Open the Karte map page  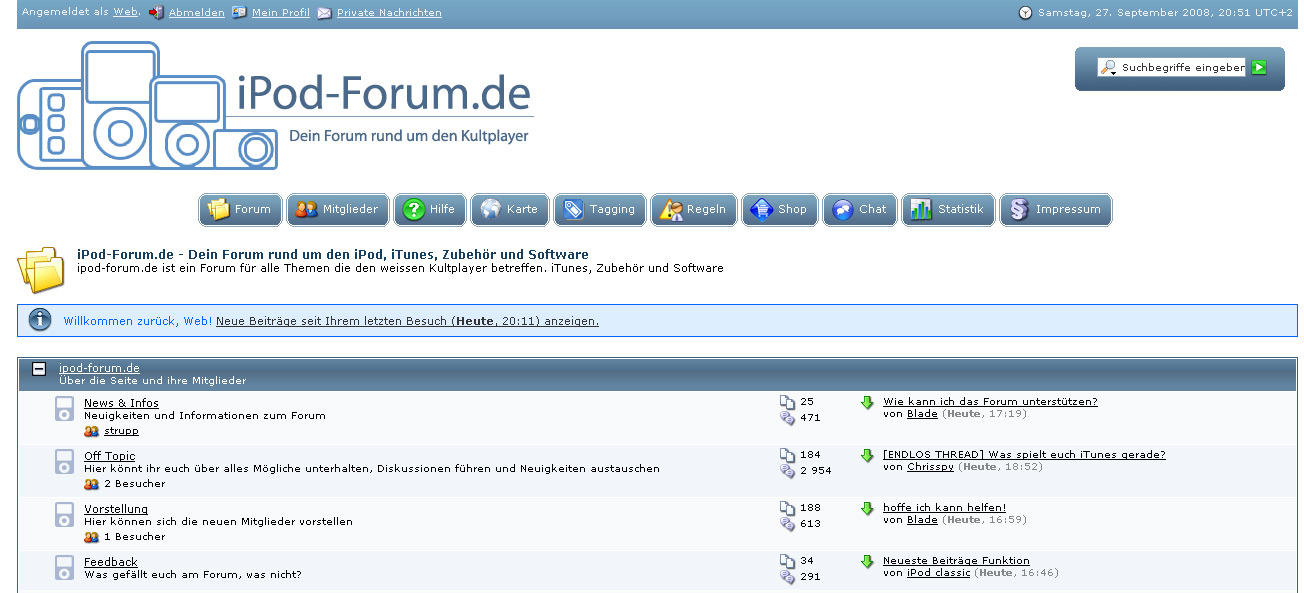[510, 210]
